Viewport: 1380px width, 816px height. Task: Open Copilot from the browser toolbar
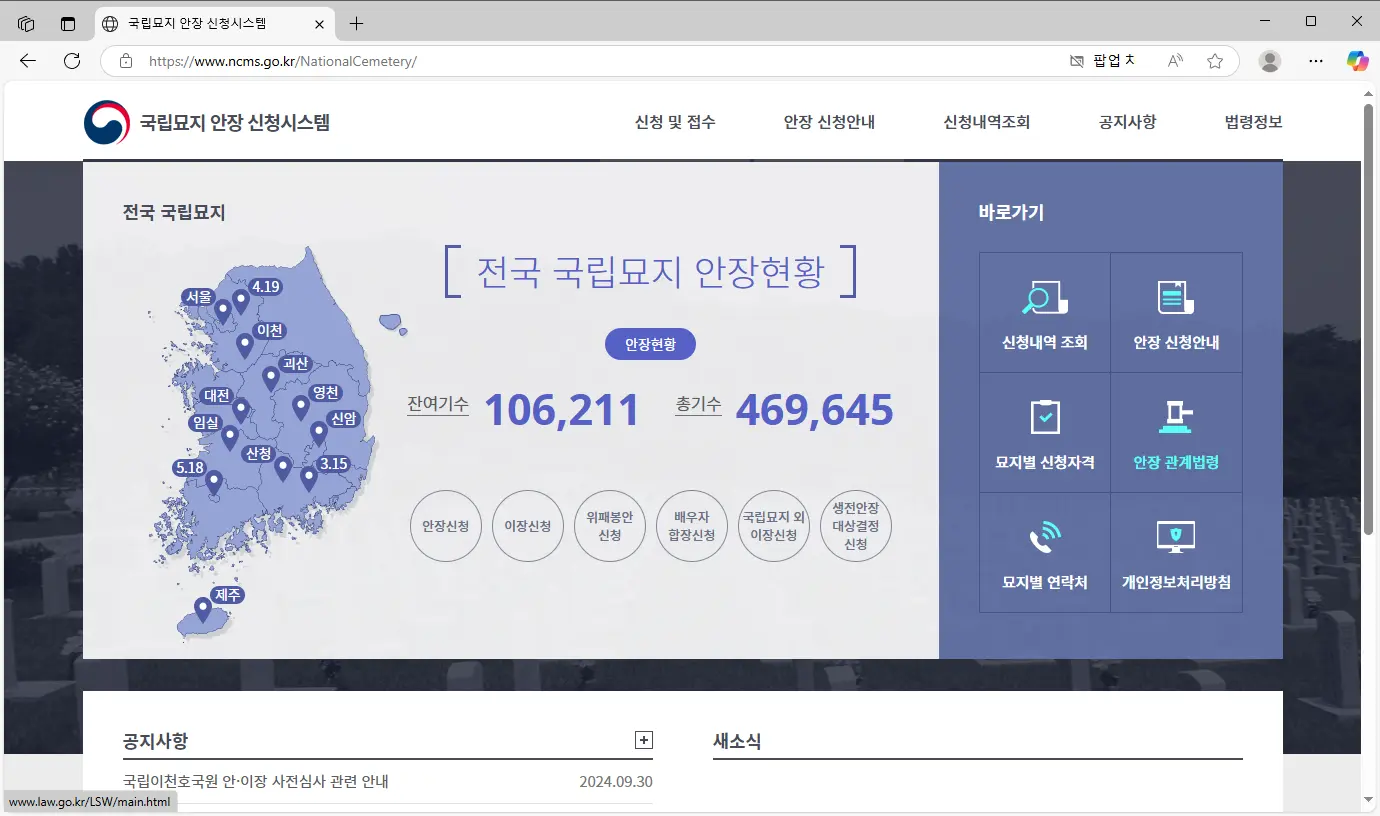pos(1357,61)
